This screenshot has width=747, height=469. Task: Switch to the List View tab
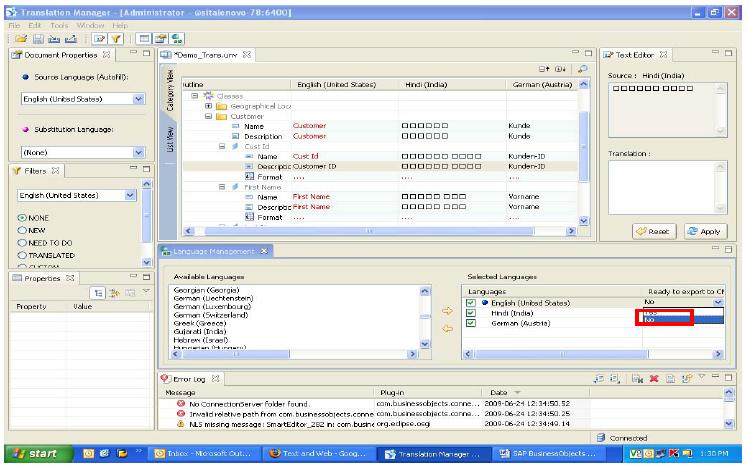tap(170, 139)
